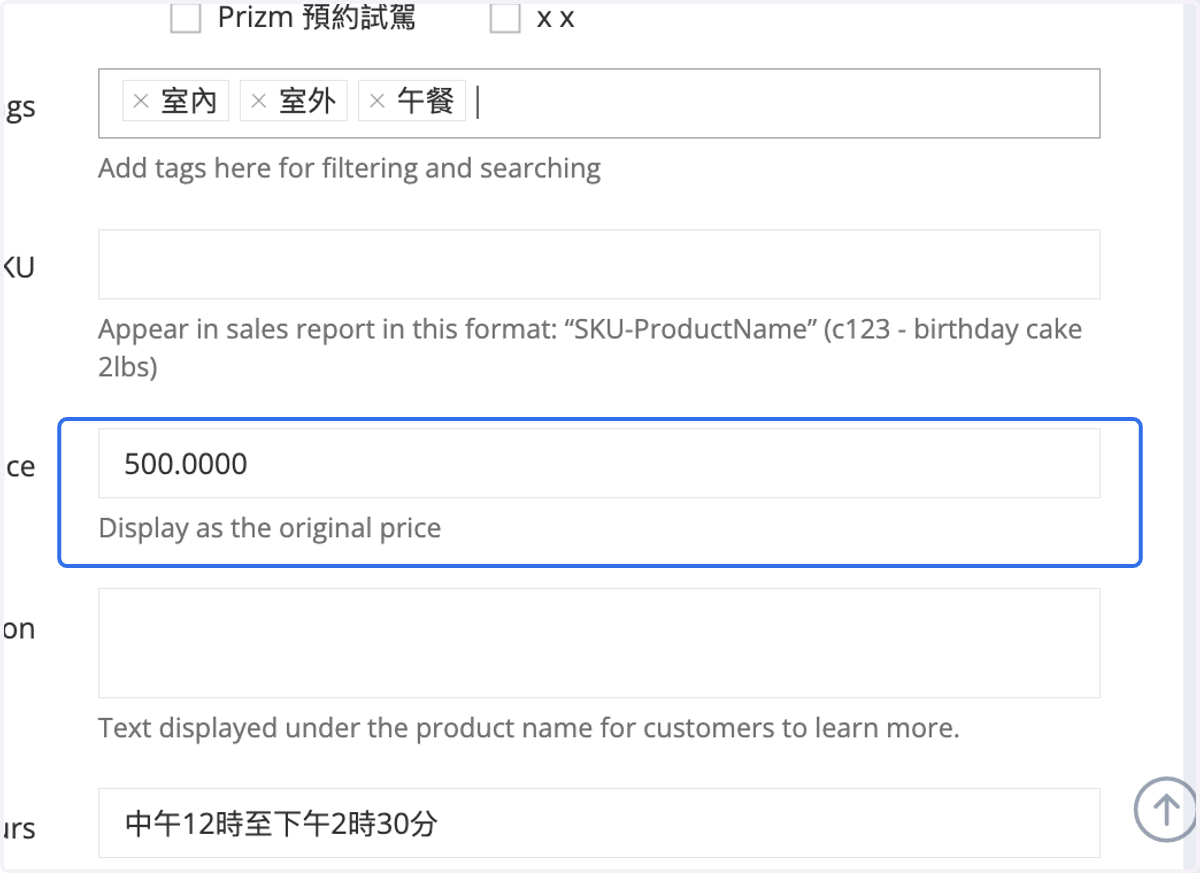
Task: Edit the hours field 中午12時至下午2時30分
Action: pyautogui.click(x=599, y=823)
